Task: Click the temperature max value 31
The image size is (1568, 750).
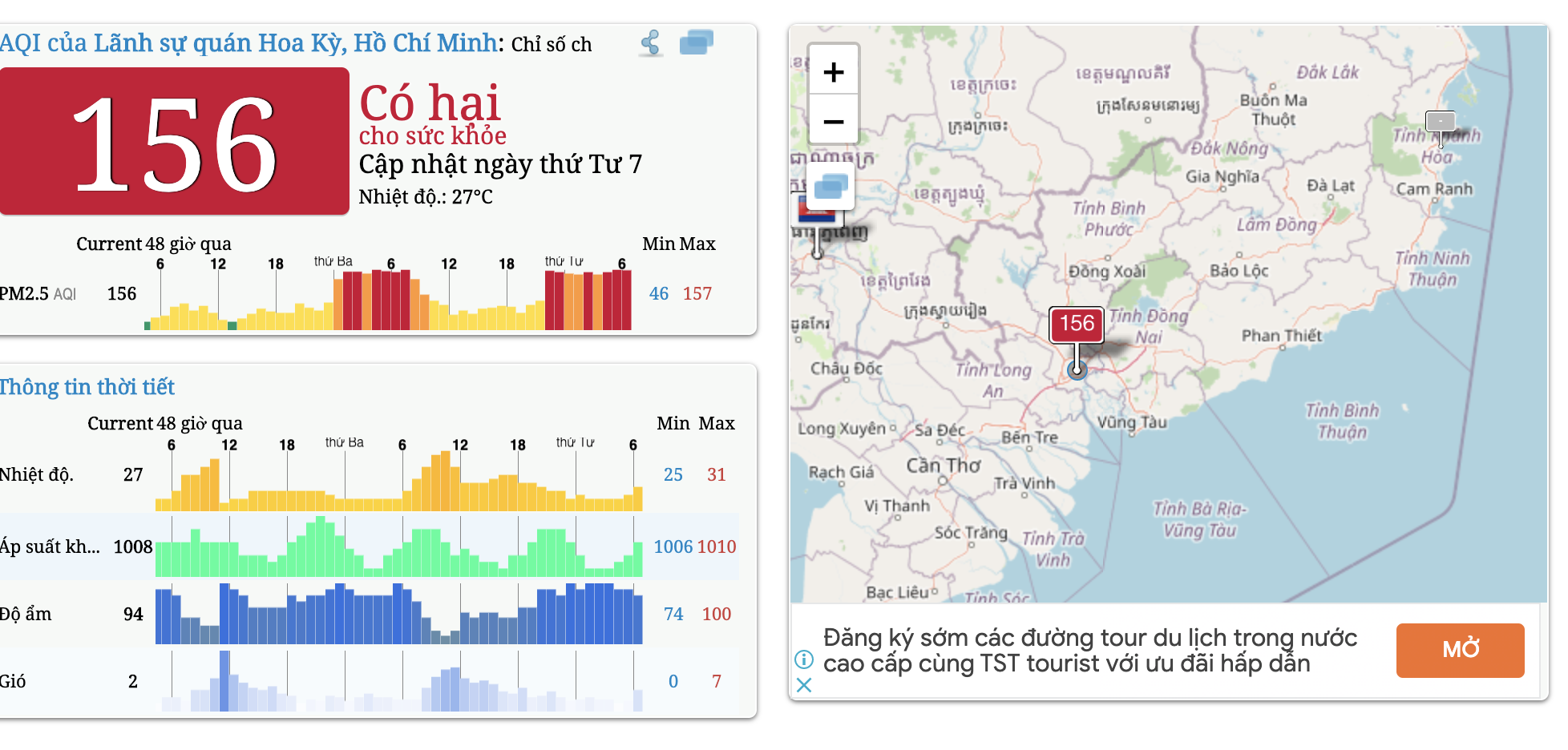Action: [x=717, y=474]
